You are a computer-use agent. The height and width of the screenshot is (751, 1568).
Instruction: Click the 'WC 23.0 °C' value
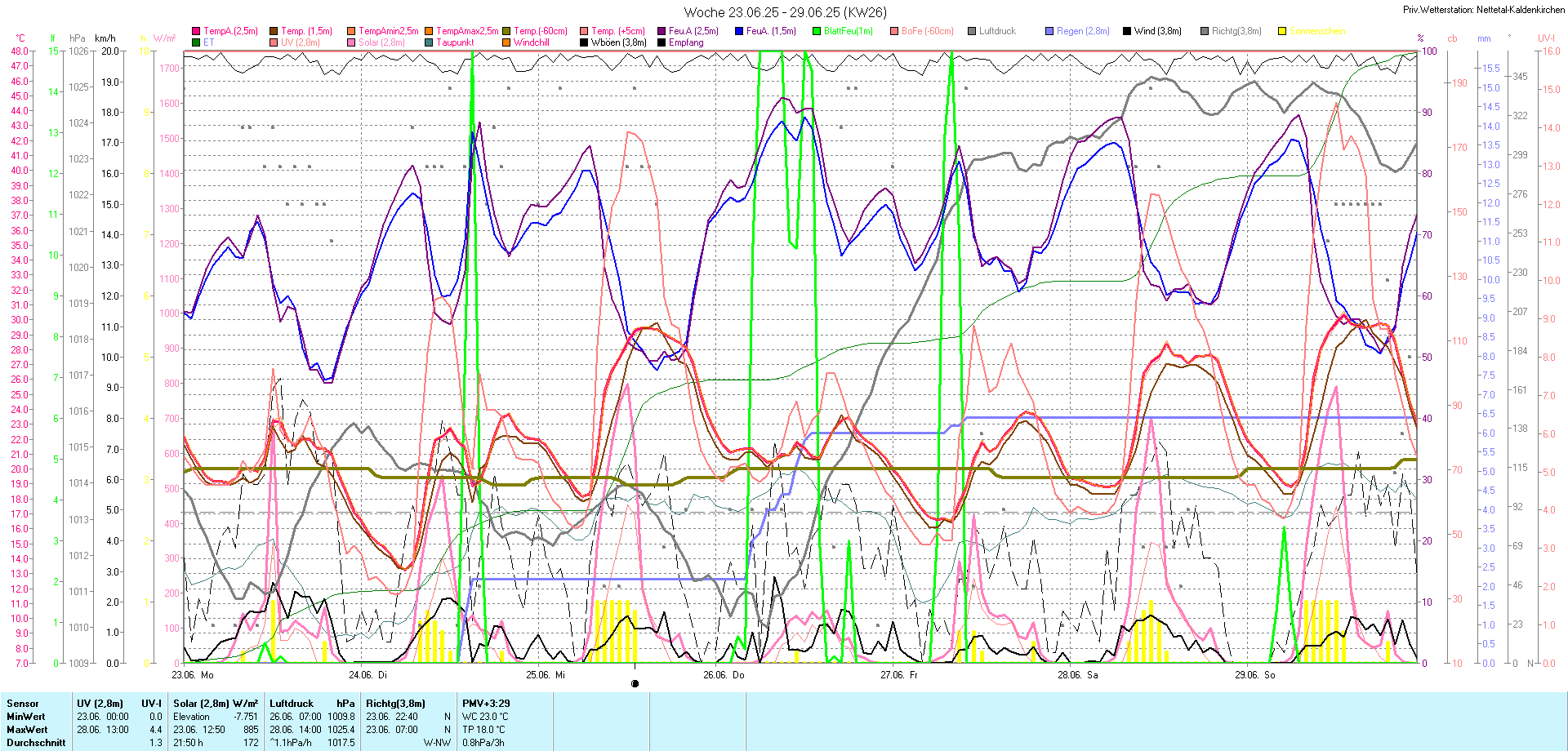[485, 717]
